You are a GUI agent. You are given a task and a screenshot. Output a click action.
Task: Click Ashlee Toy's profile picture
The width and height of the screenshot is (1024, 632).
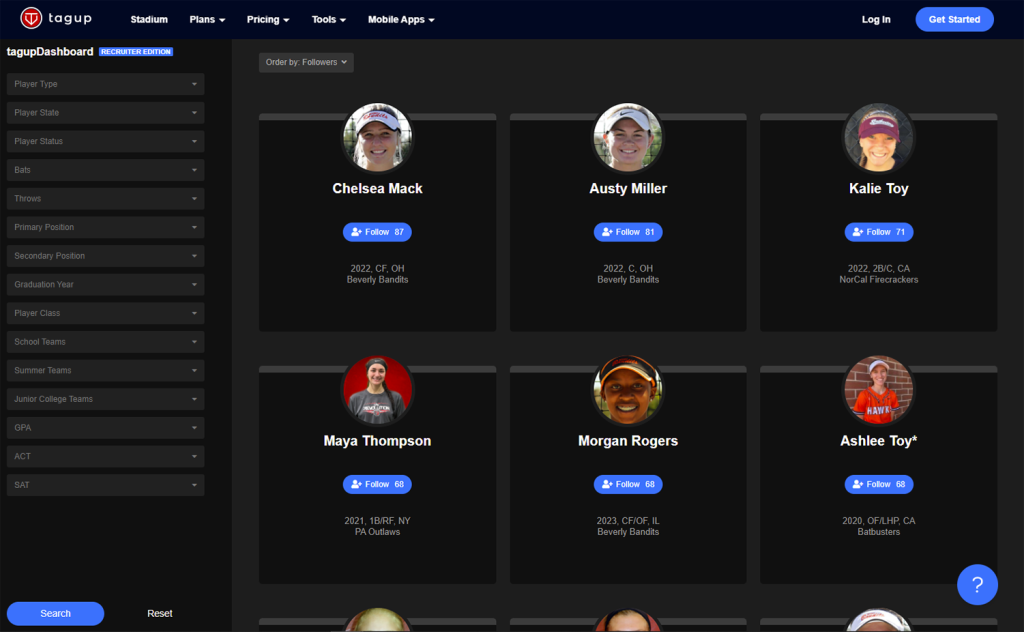[878, 390]
